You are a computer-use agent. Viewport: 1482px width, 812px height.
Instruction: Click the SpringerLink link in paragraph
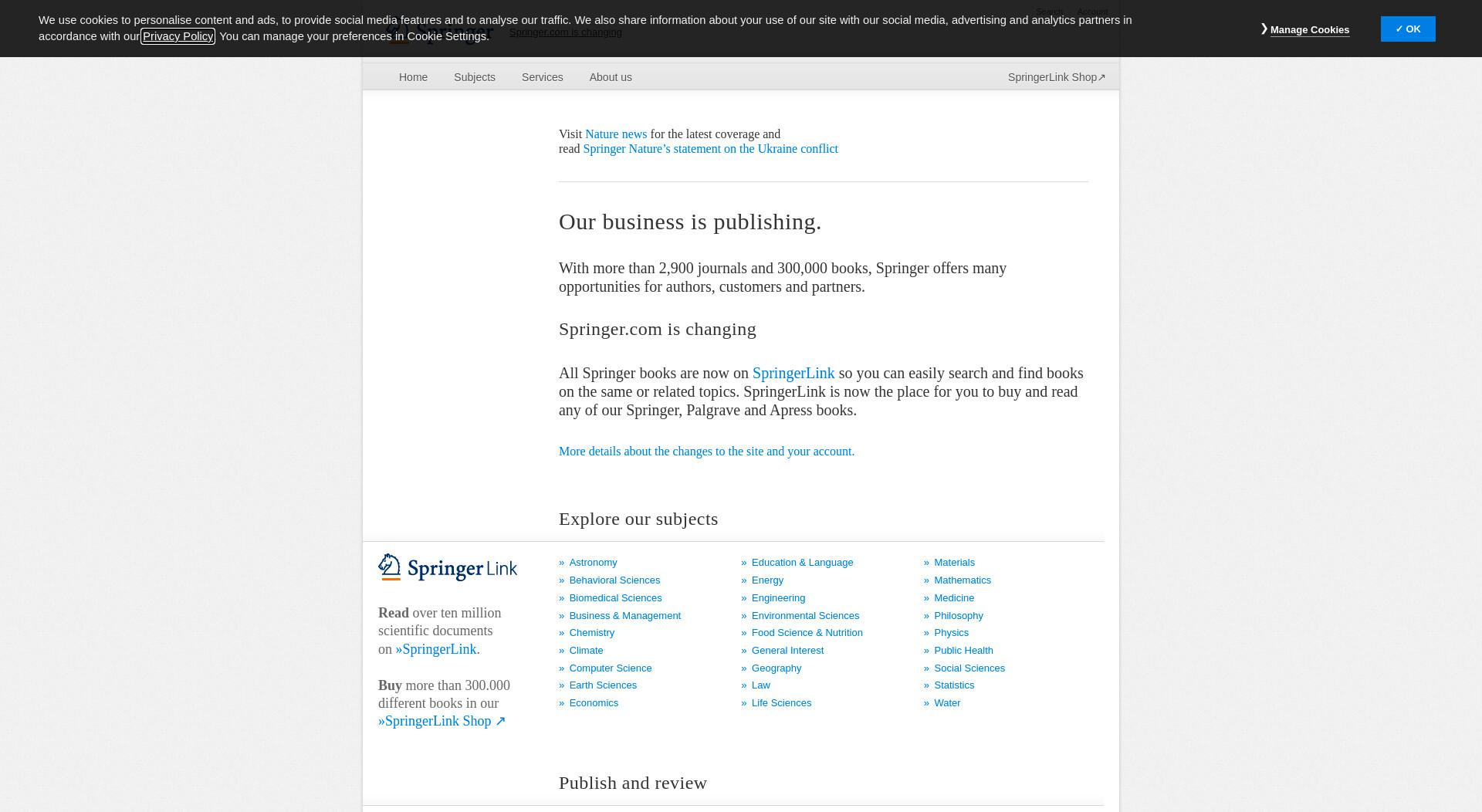[x=793, y=374]
